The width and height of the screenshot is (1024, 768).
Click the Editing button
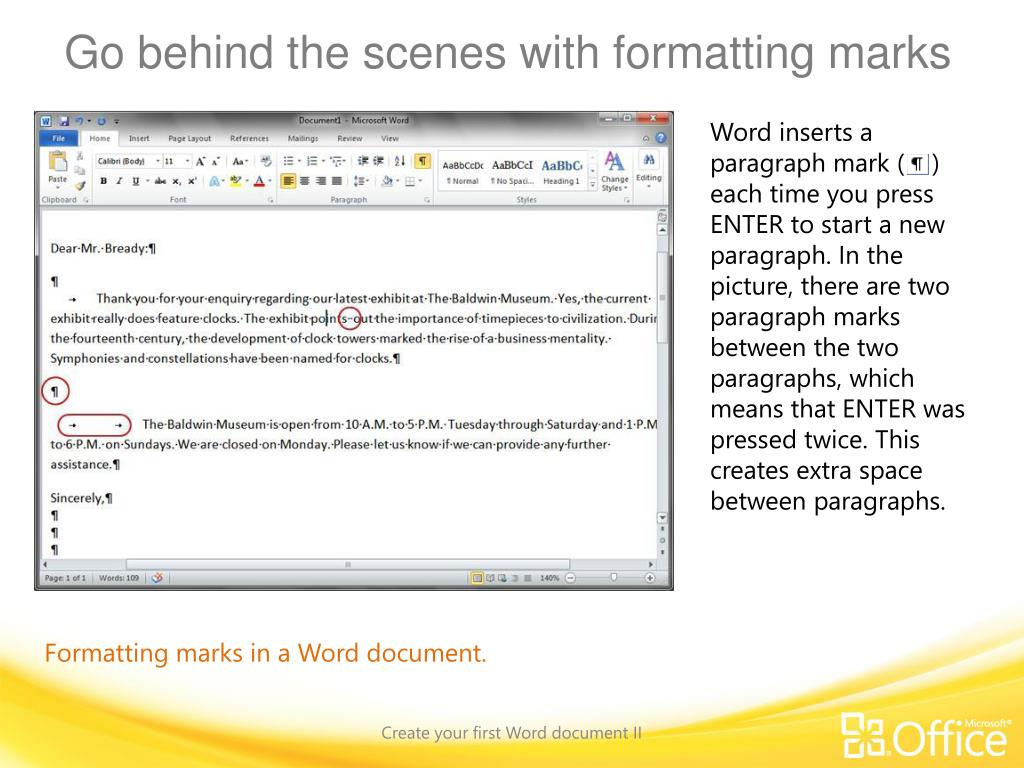tap(648, 170)
